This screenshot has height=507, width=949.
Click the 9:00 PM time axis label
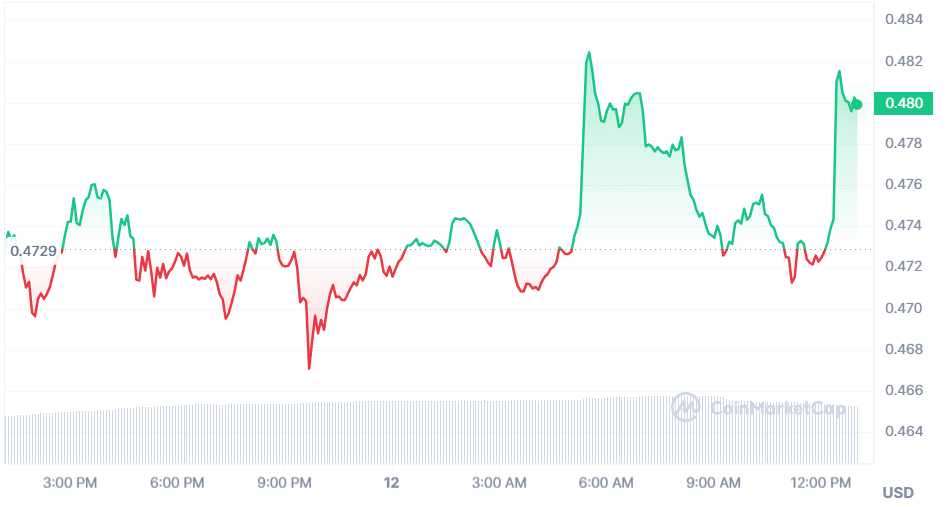285,483
